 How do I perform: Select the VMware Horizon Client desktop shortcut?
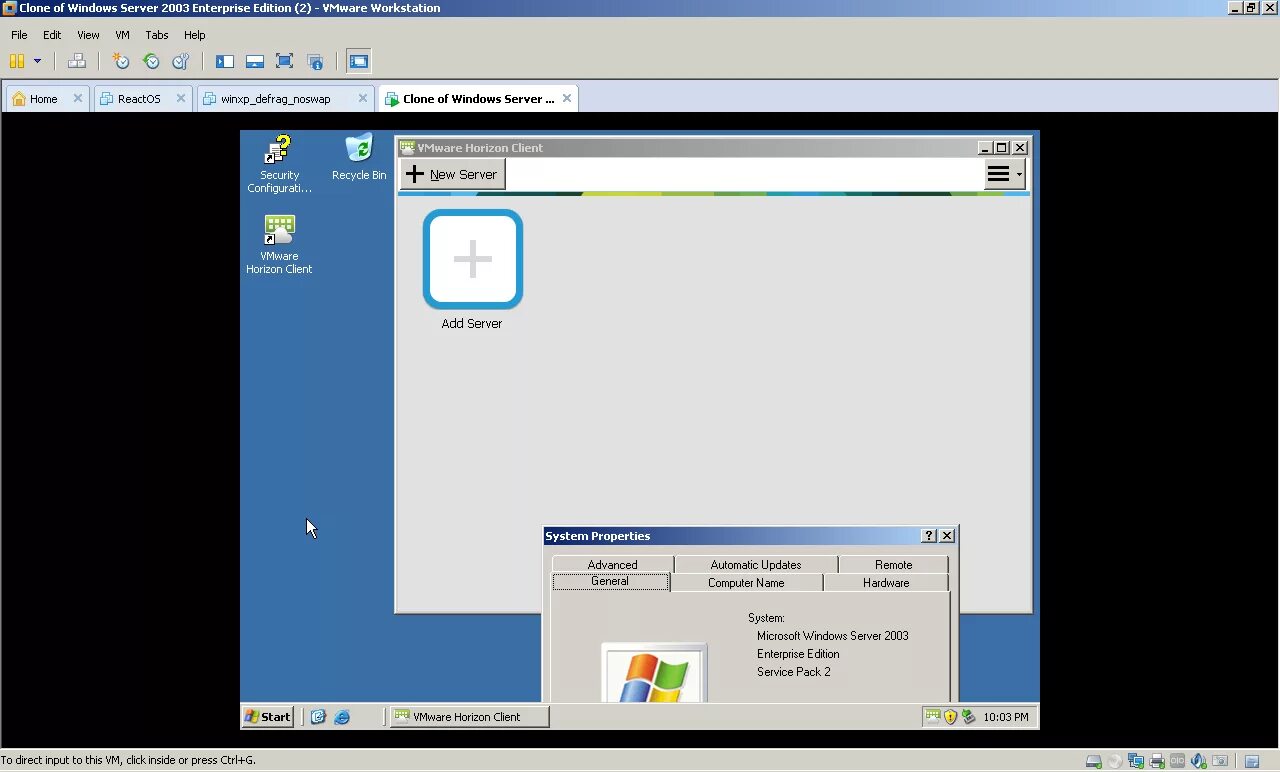[x=279, y=245]
